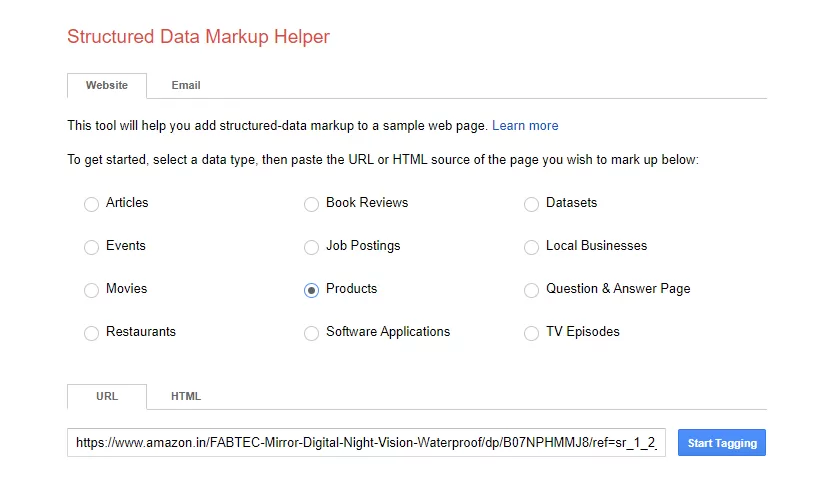Switch to the HTML input tab

[x=186, y=397]
